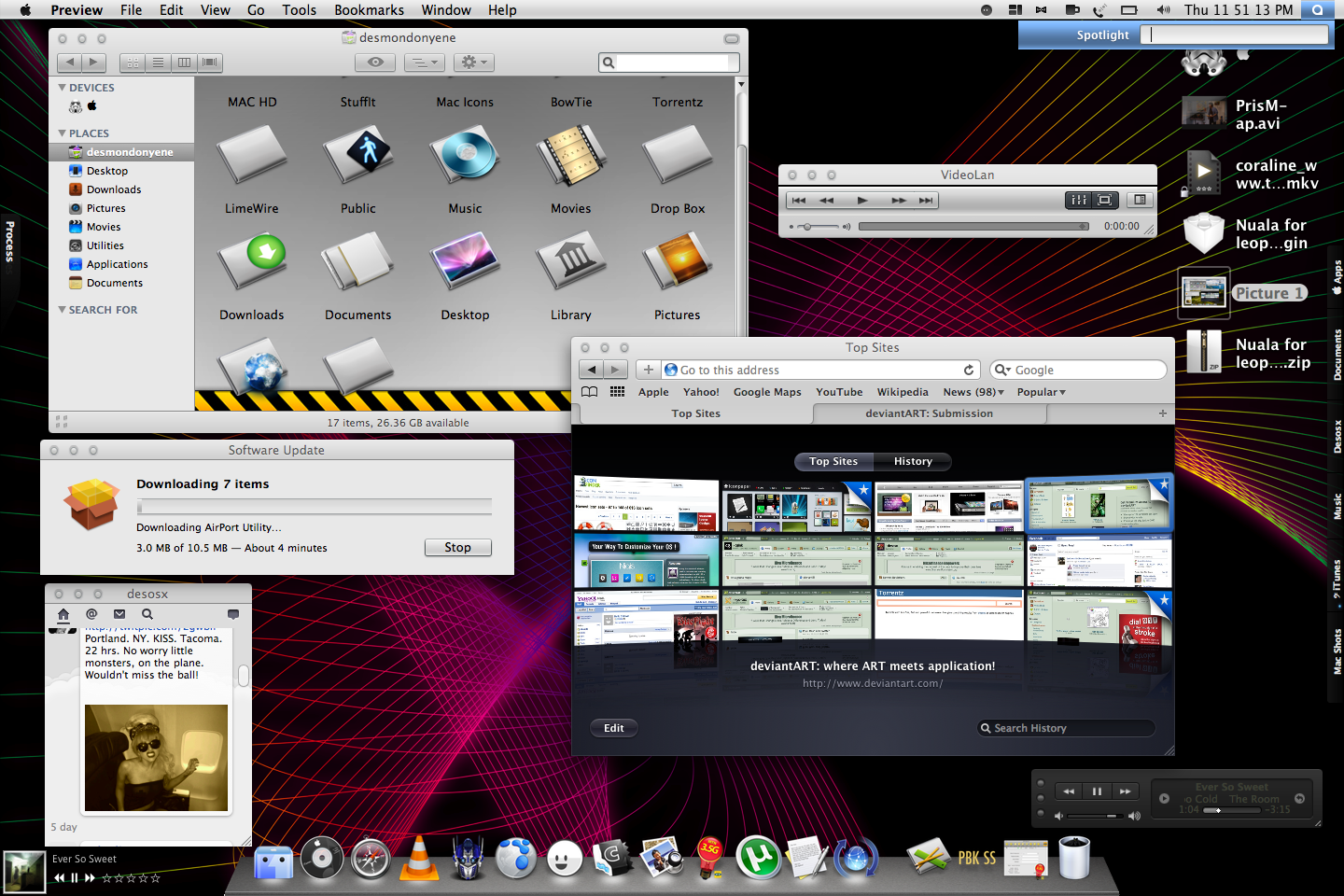1344x896 pixels.
Task: Click the VideoLan playback position bar
Action: 973,227
